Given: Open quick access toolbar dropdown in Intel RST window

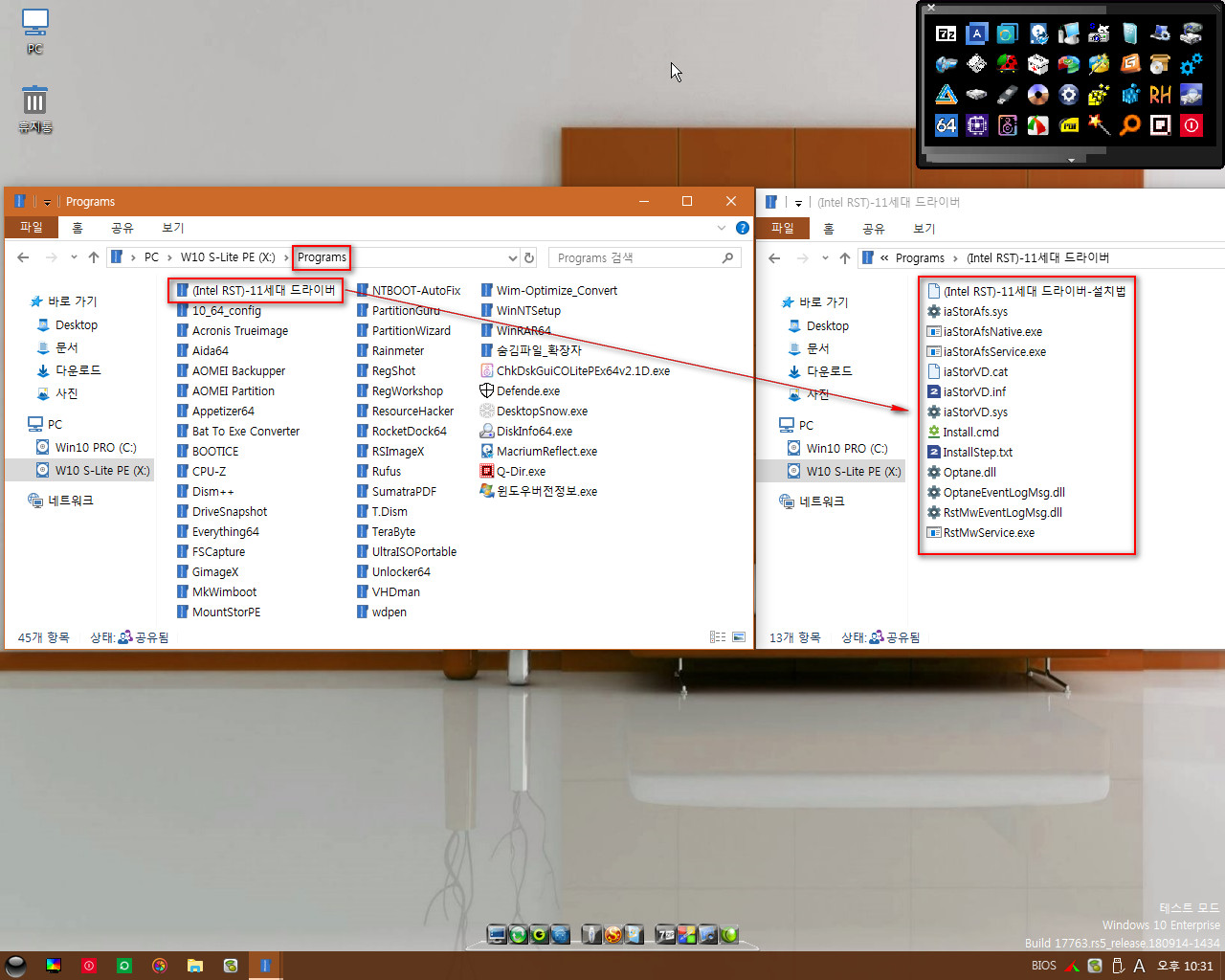Looking at the screenshot, I should (798, 203).
